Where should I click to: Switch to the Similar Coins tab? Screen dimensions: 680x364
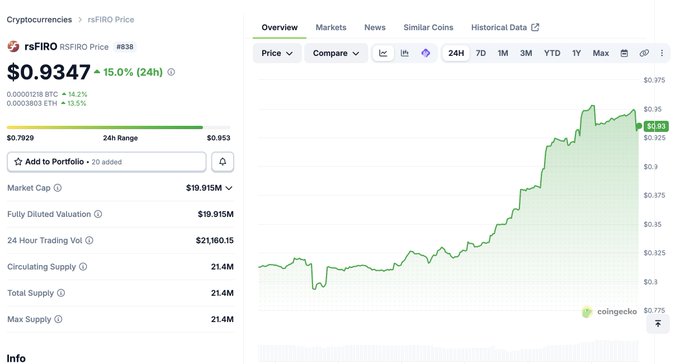click(x=428, y=27)
